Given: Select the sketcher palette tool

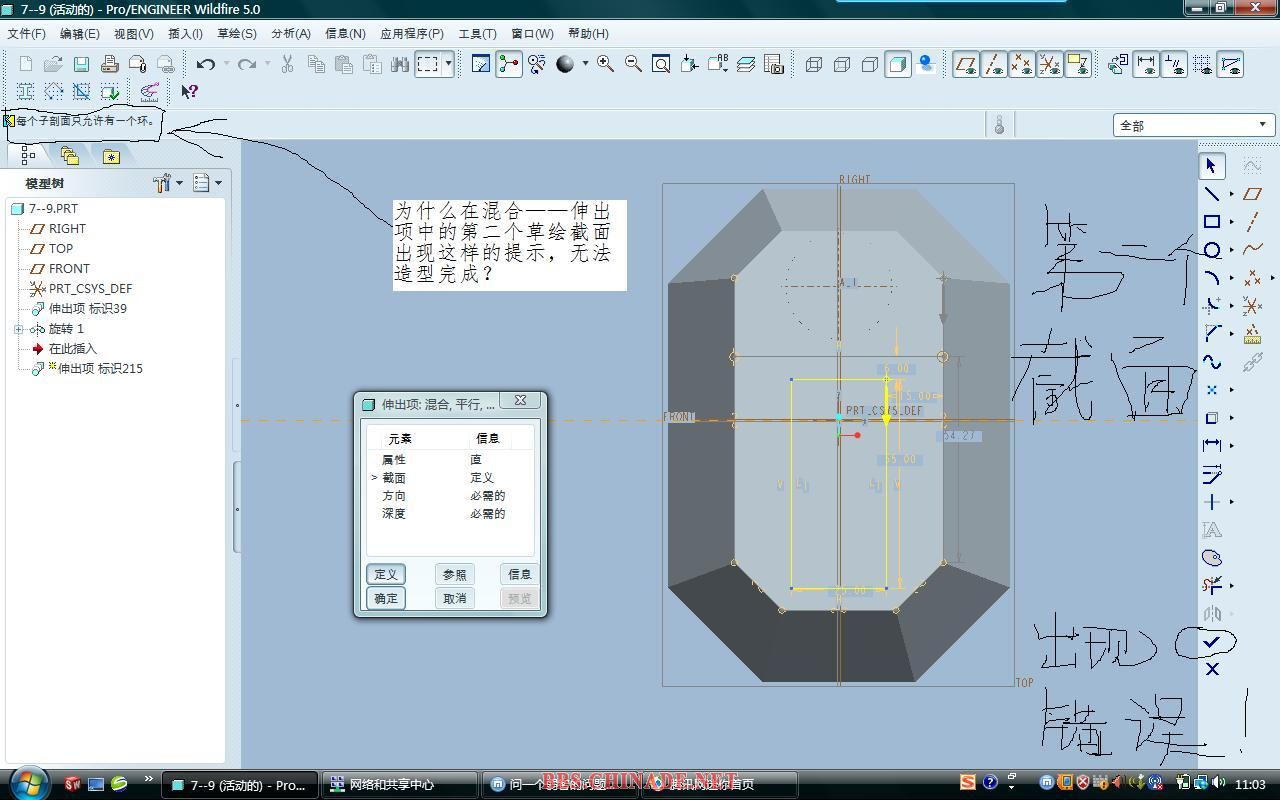Looking at the screenshot, I should click(x=1212, y=558).
